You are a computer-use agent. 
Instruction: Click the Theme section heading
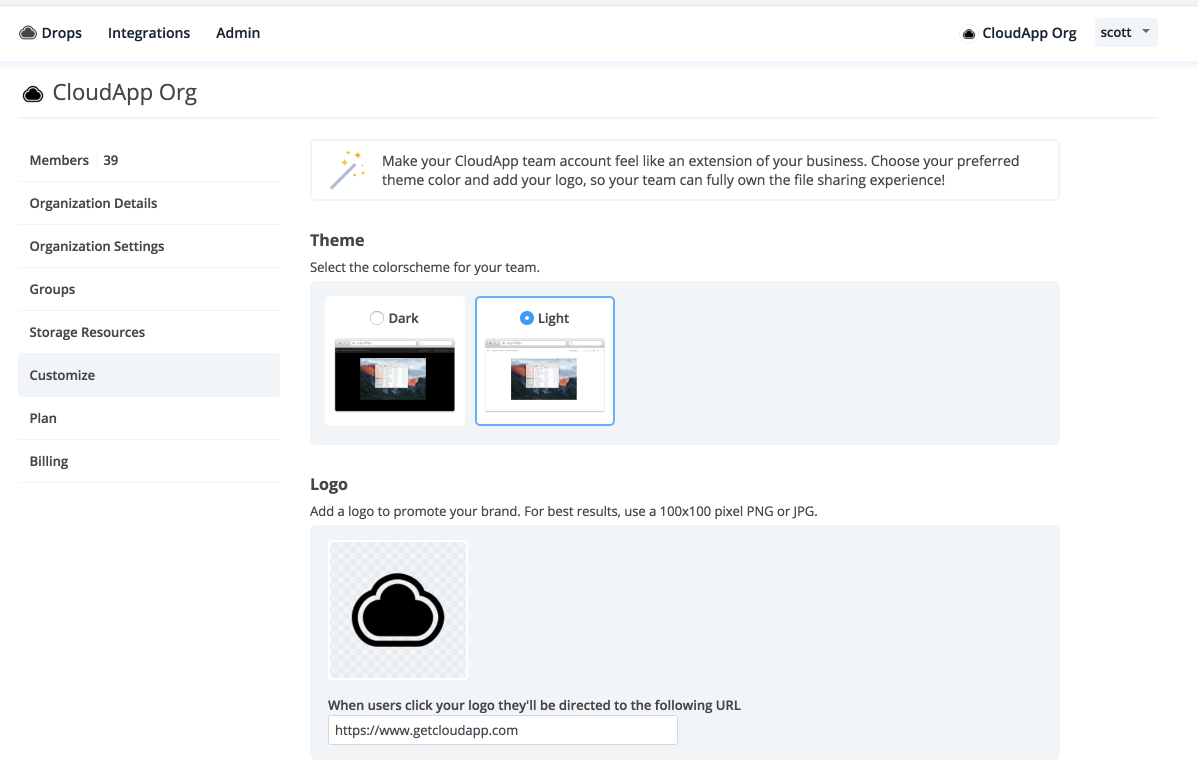(x=337, y=240)
